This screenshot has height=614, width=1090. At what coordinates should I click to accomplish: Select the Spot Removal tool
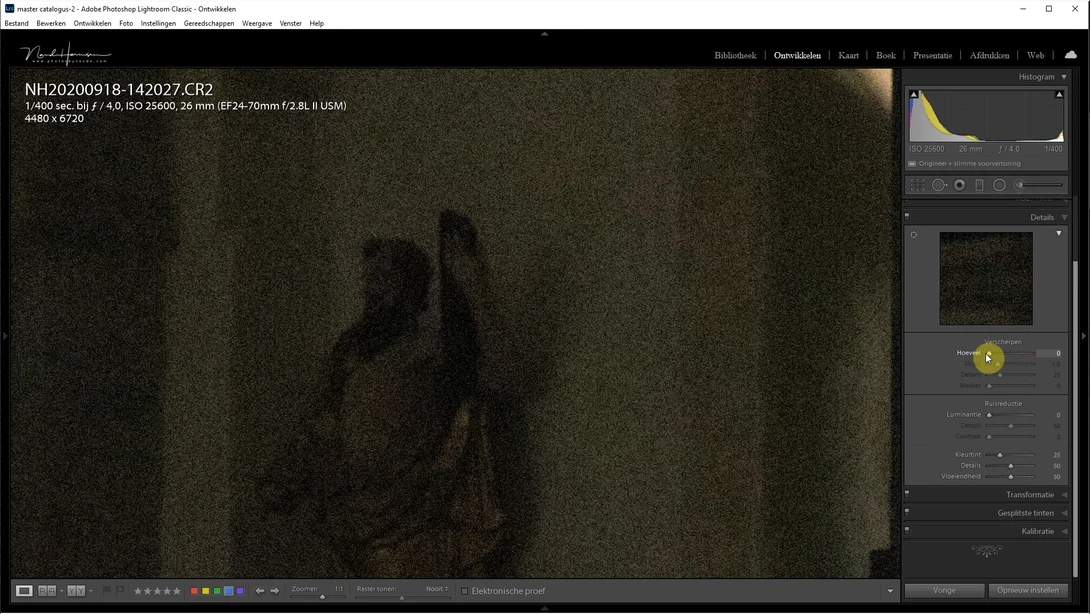[939, 185]
